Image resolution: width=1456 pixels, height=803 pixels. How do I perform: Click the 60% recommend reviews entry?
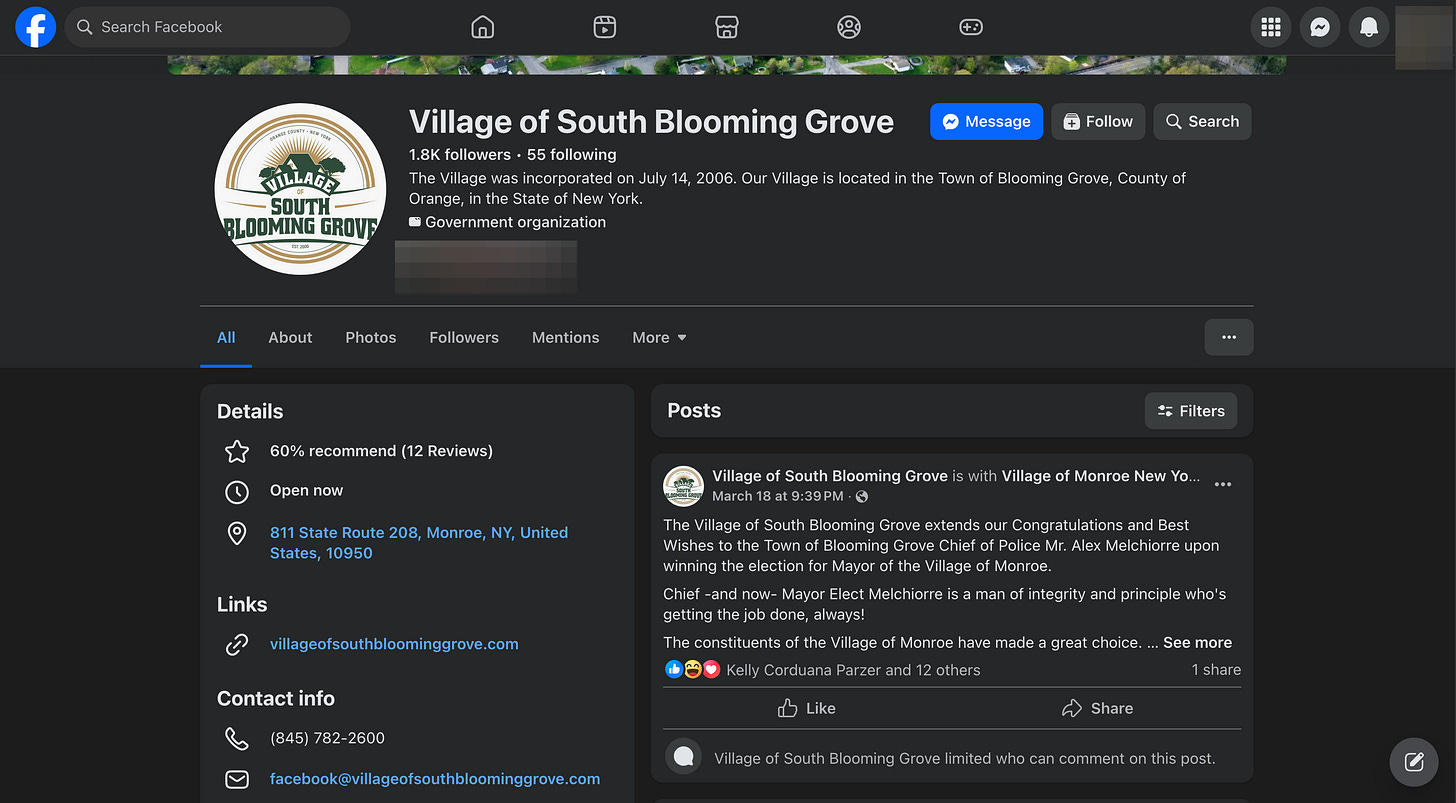point(381,451)
